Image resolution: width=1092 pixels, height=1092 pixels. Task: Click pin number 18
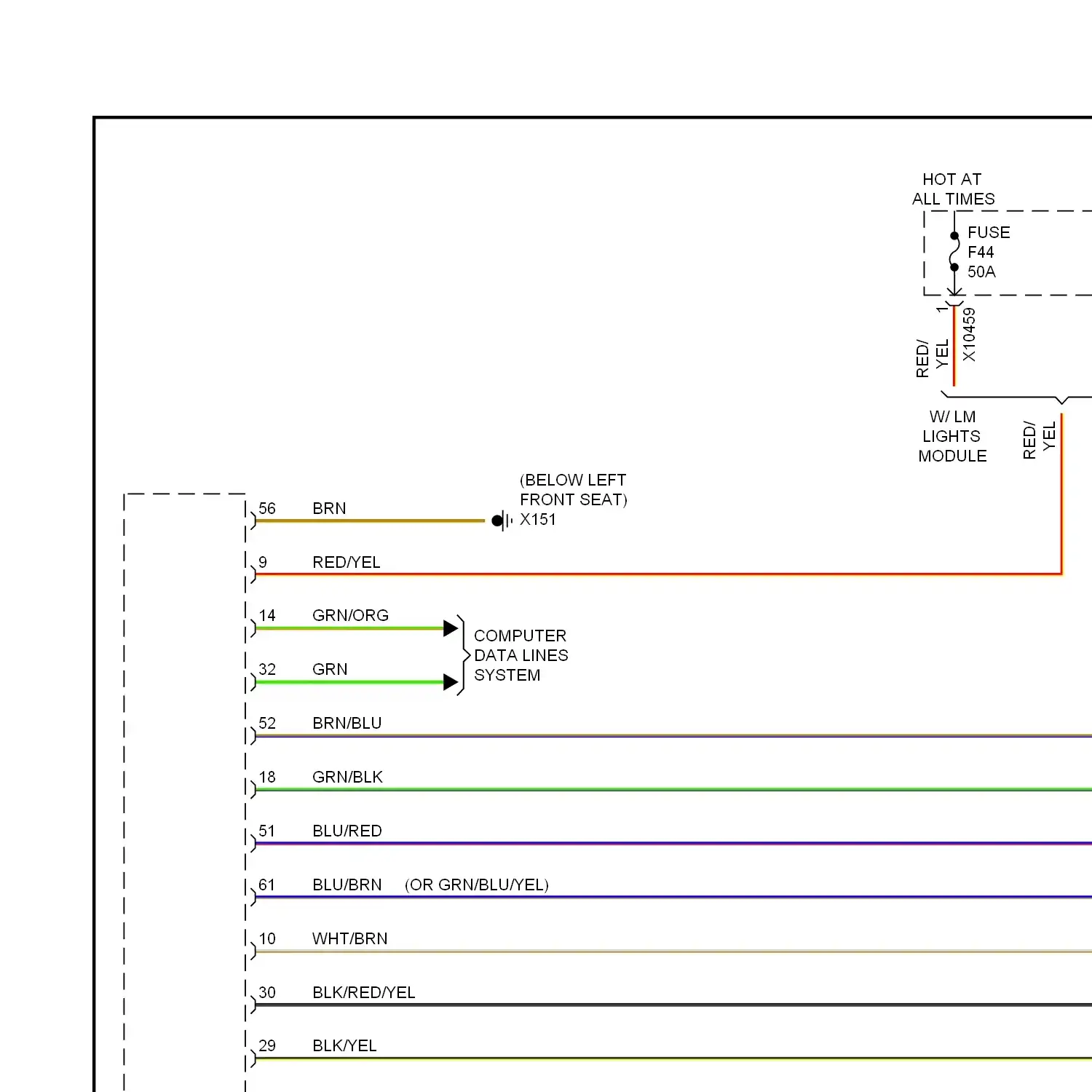tap(267, 777)
